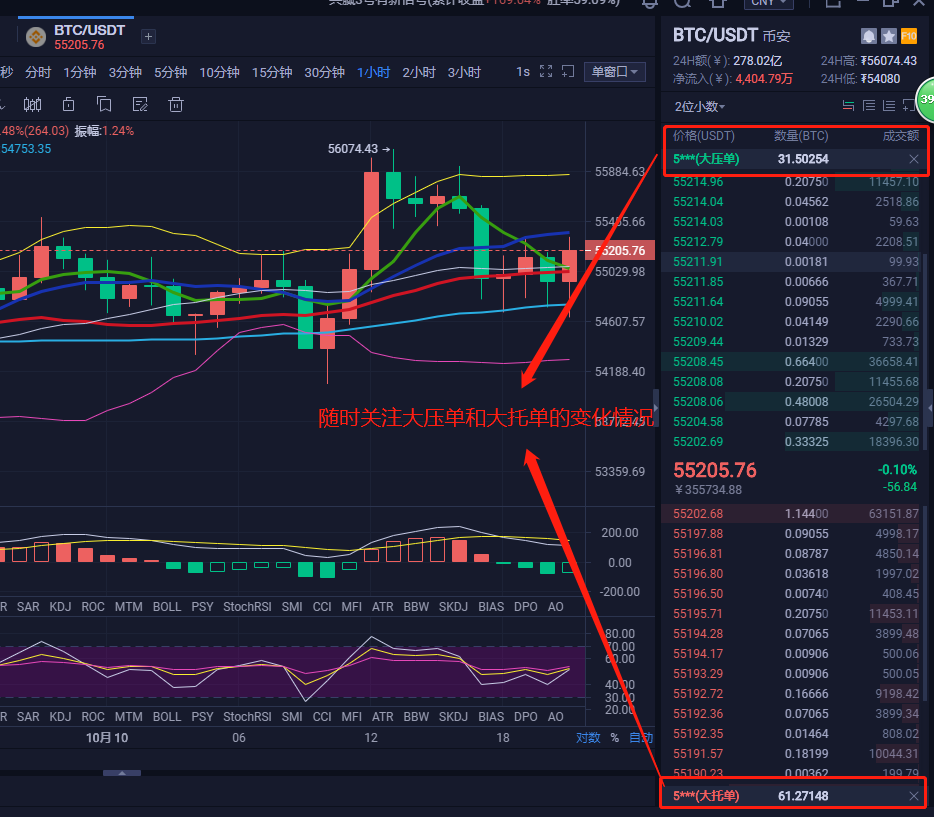Click the 数量(BTC) column header
Image resolution: width=934 pixels, height=817 pixels.
[x=801, y=136]
